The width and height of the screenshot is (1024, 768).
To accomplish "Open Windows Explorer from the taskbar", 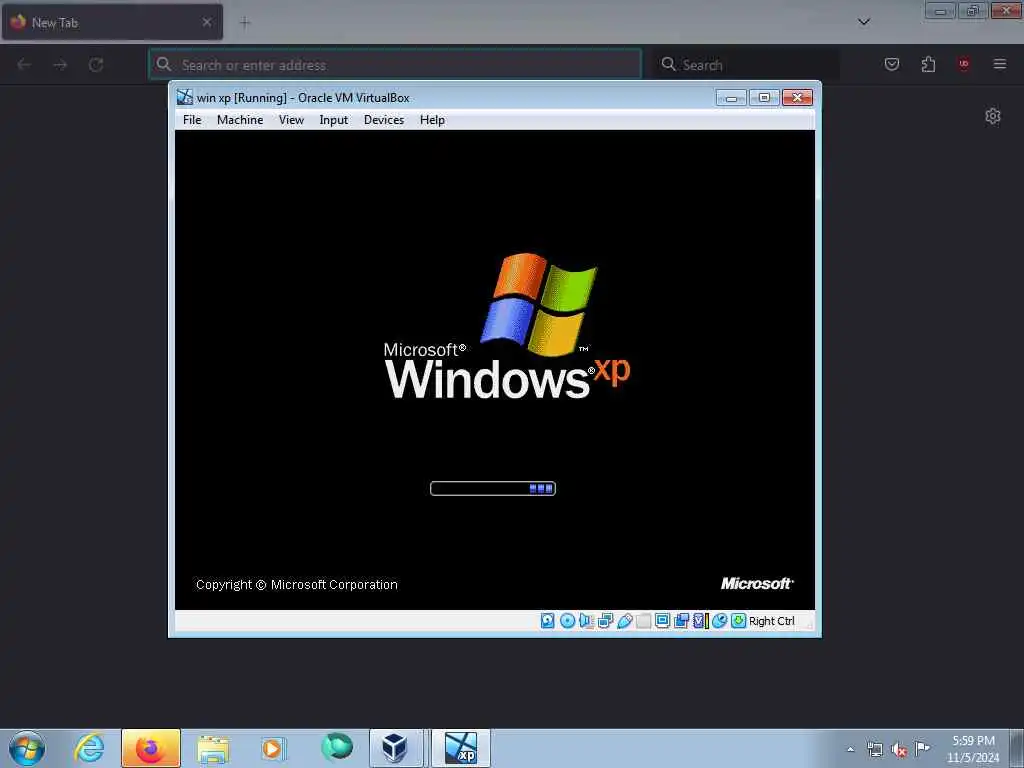I will [x=213, y=748].
